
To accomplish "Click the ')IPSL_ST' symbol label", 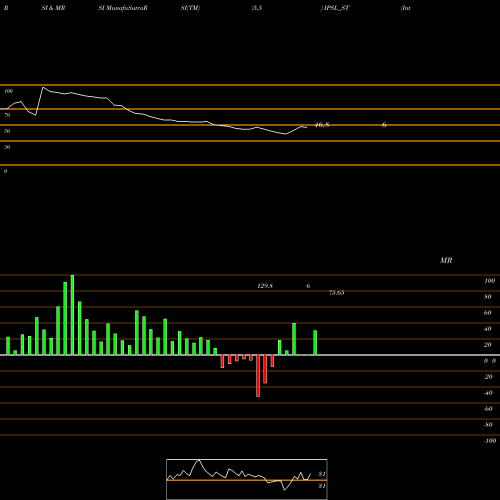I will [335, 8].
